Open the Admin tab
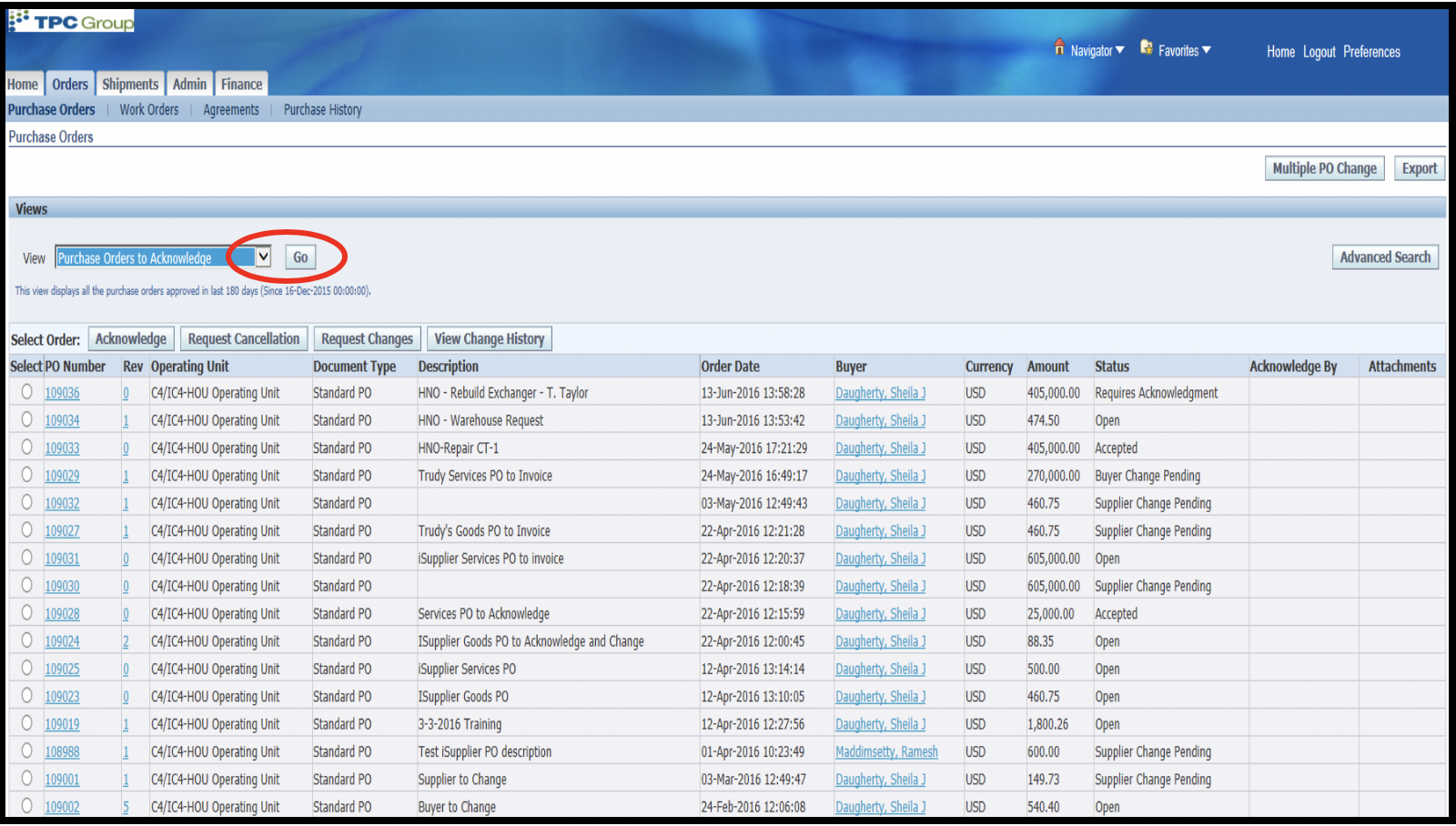This screenshot has width=1456, height=826. pos(190,84)
